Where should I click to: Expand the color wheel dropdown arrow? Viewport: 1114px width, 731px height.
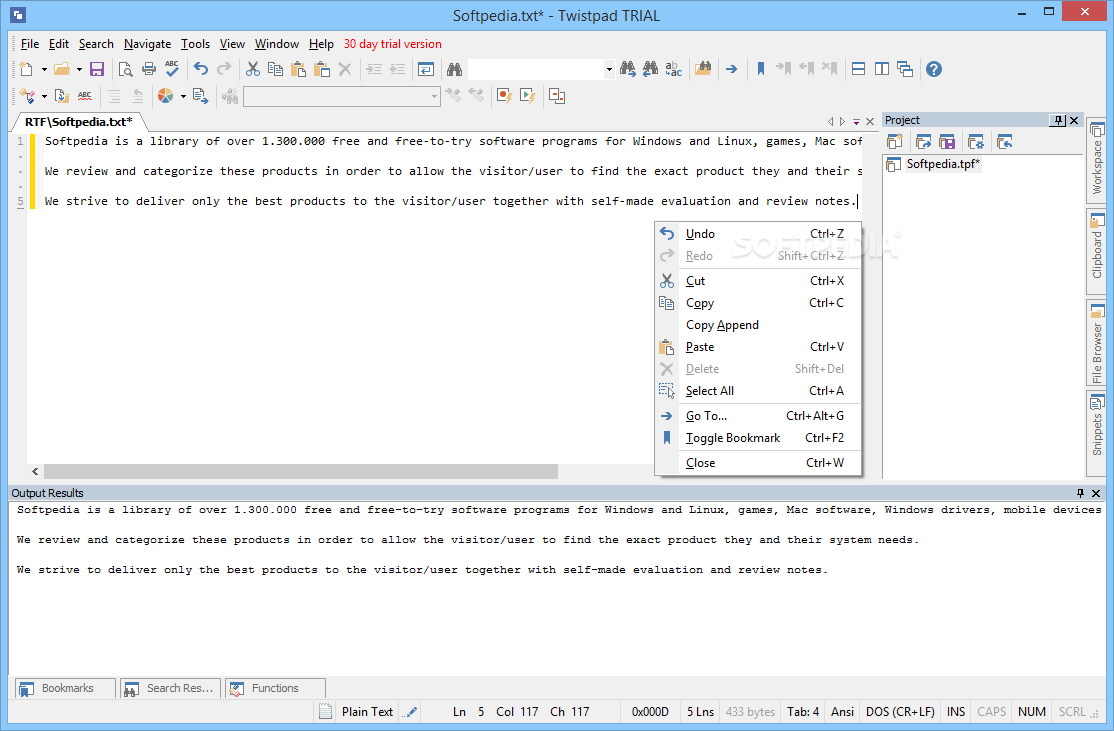[183, 97]
